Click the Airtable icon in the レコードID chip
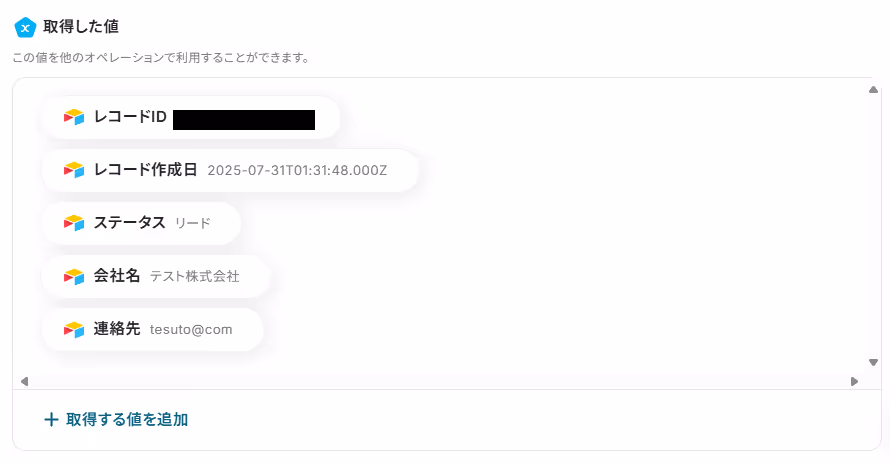Image resolution: width=890 pixels, height=465 pixels. 74,117
